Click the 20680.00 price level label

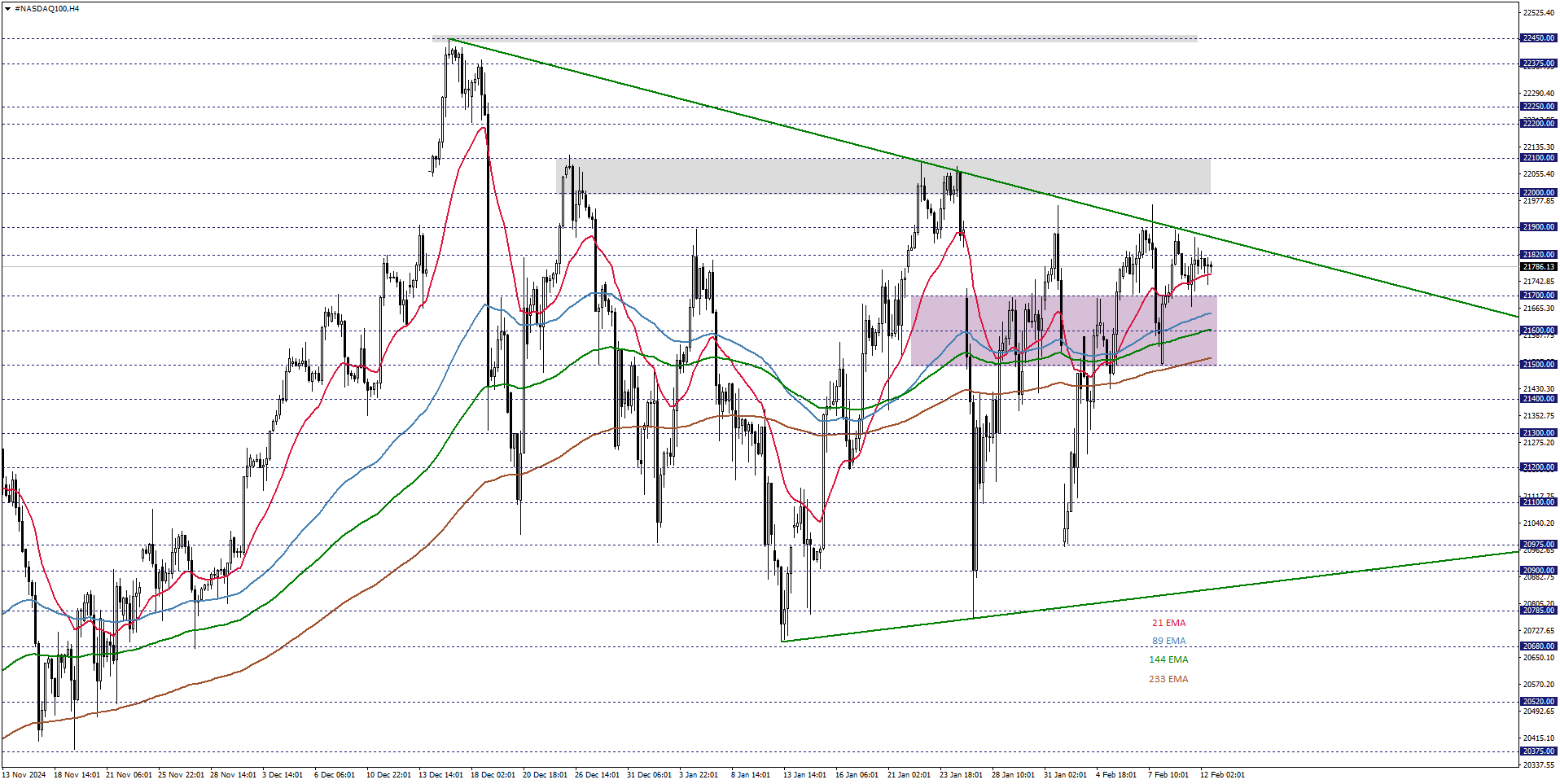coord(1539,646)
